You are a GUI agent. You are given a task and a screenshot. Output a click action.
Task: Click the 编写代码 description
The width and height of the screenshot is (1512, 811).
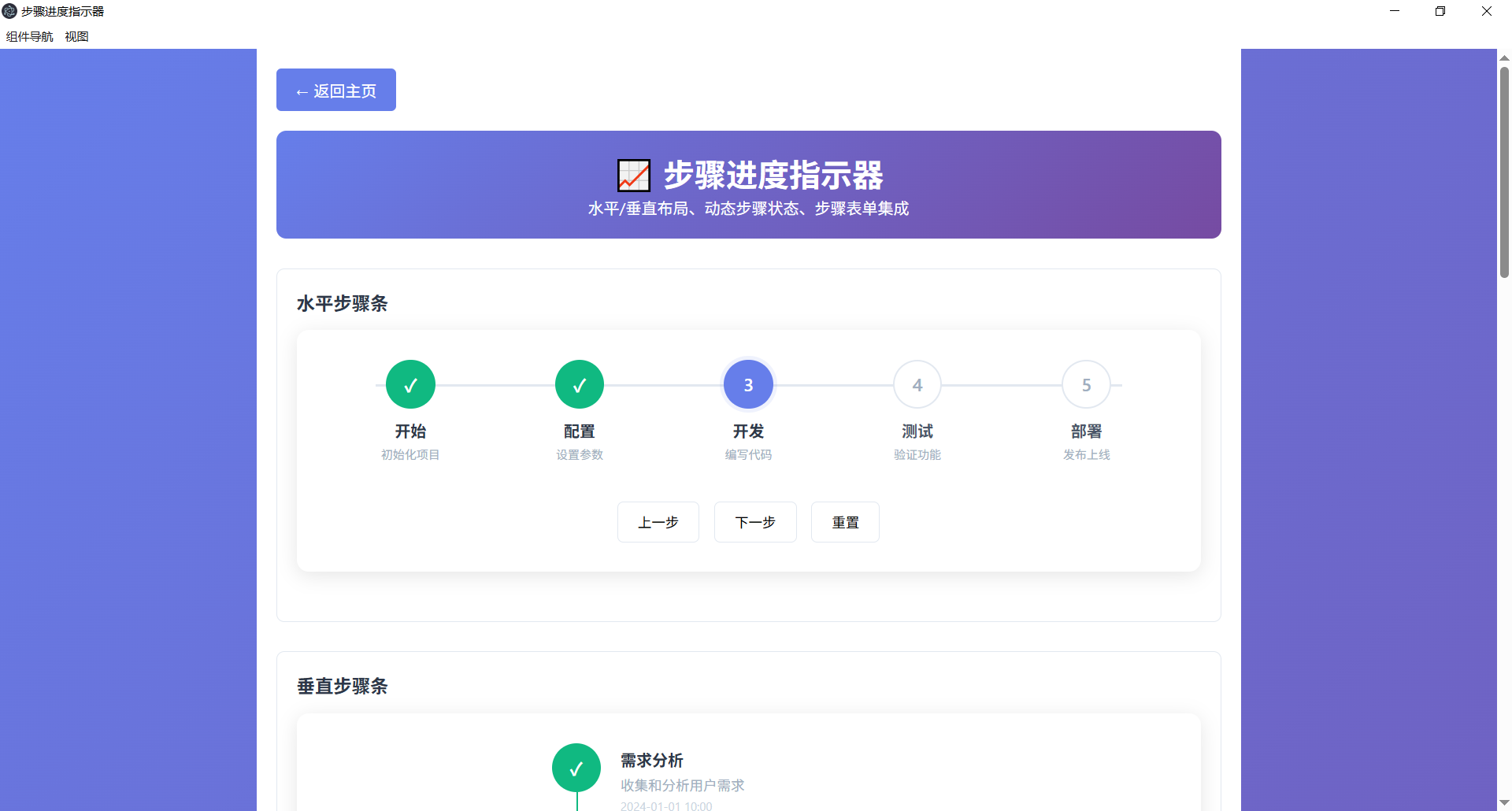coord(748,454)
